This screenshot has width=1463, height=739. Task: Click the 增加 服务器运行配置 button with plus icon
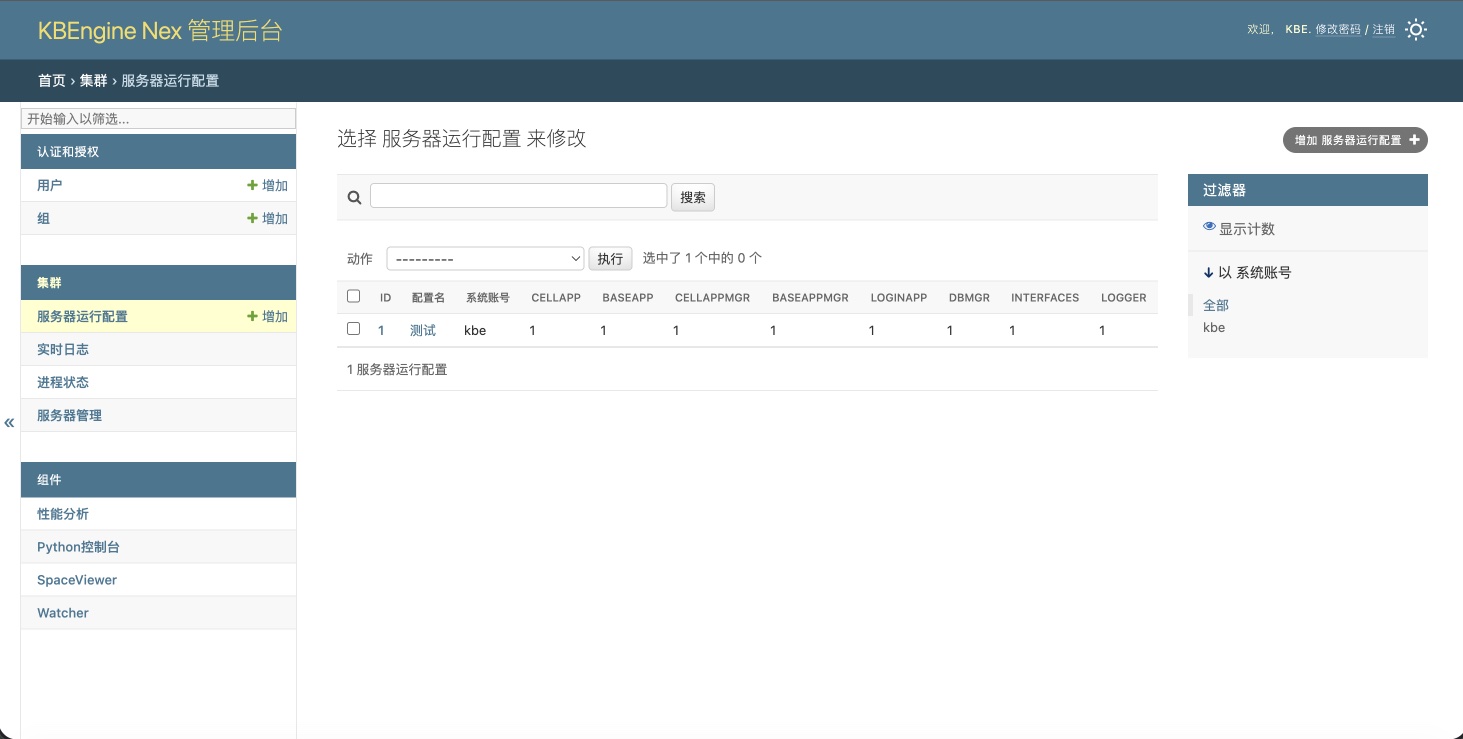click(1354, 141)
